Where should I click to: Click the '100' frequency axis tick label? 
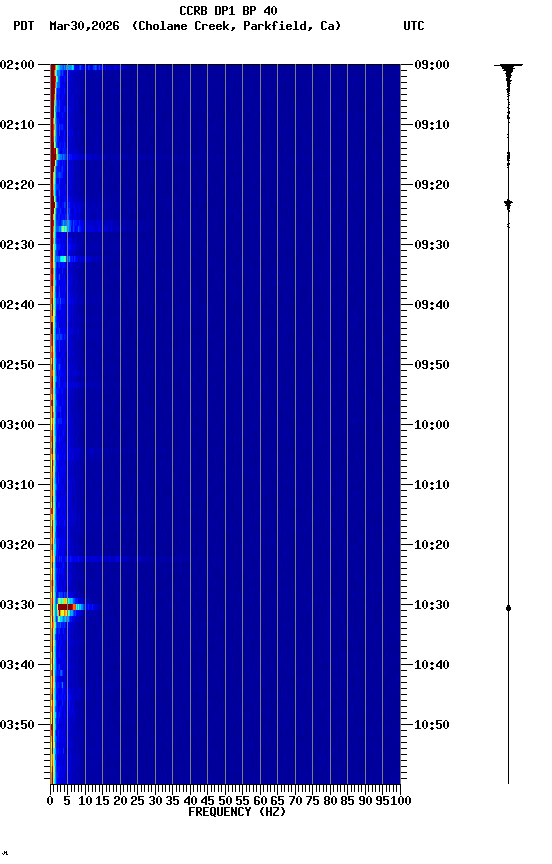click(401, 801)
